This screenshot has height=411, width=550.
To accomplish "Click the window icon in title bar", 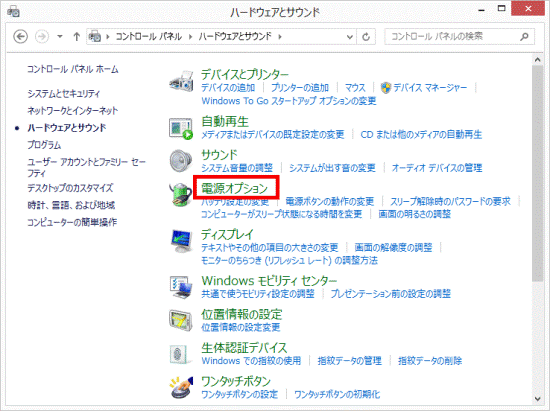I will (x=13, y=12).
